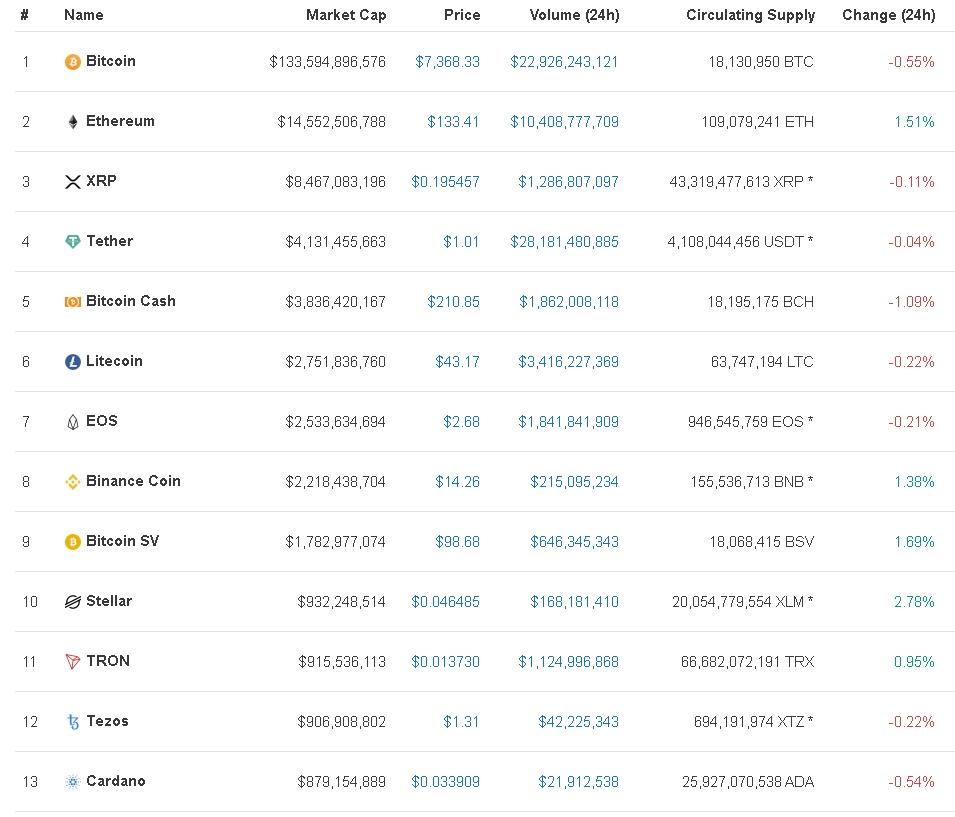955x817 pixels.
Task: Click the Bitcoin coin logo icon
Action: tap(72, 62)
